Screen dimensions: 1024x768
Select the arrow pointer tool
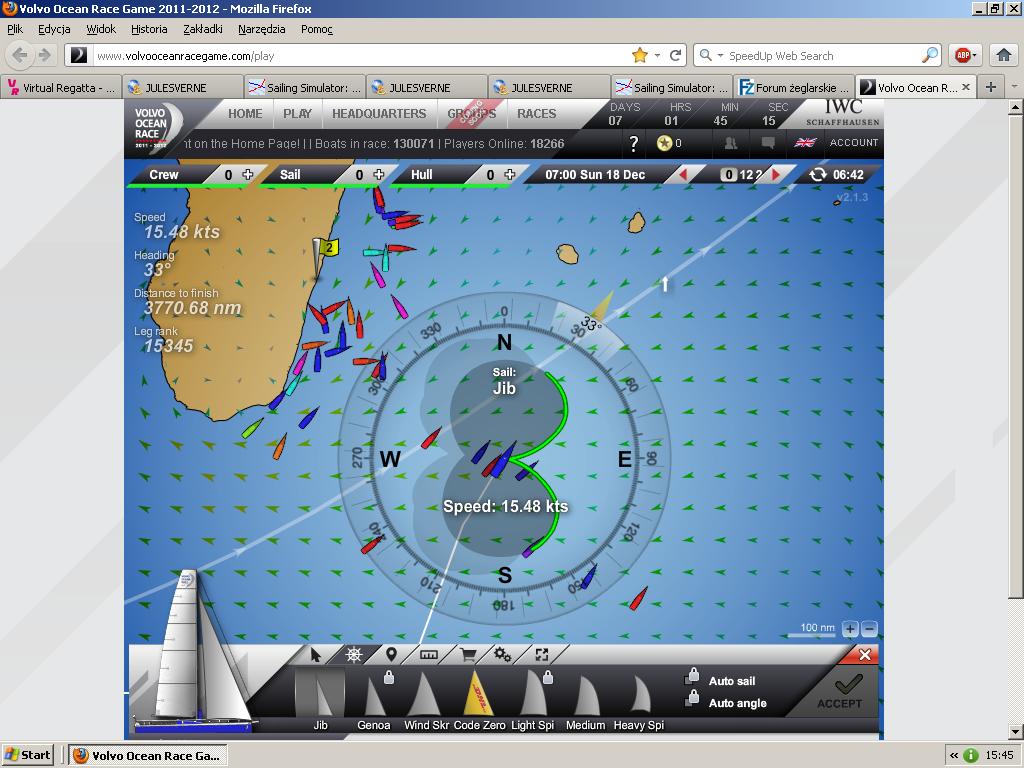tap(316, 655)
